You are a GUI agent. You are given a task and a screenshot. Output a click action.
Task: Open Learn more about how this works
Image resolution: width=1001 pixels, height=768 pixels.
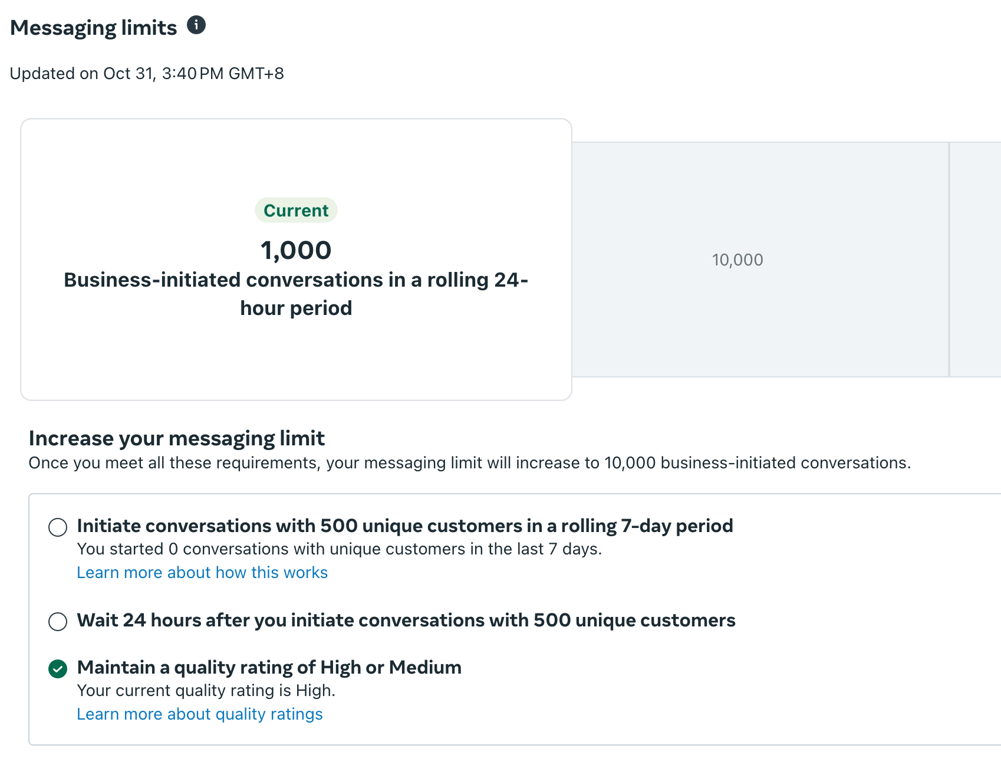click(x=202, y=573)
